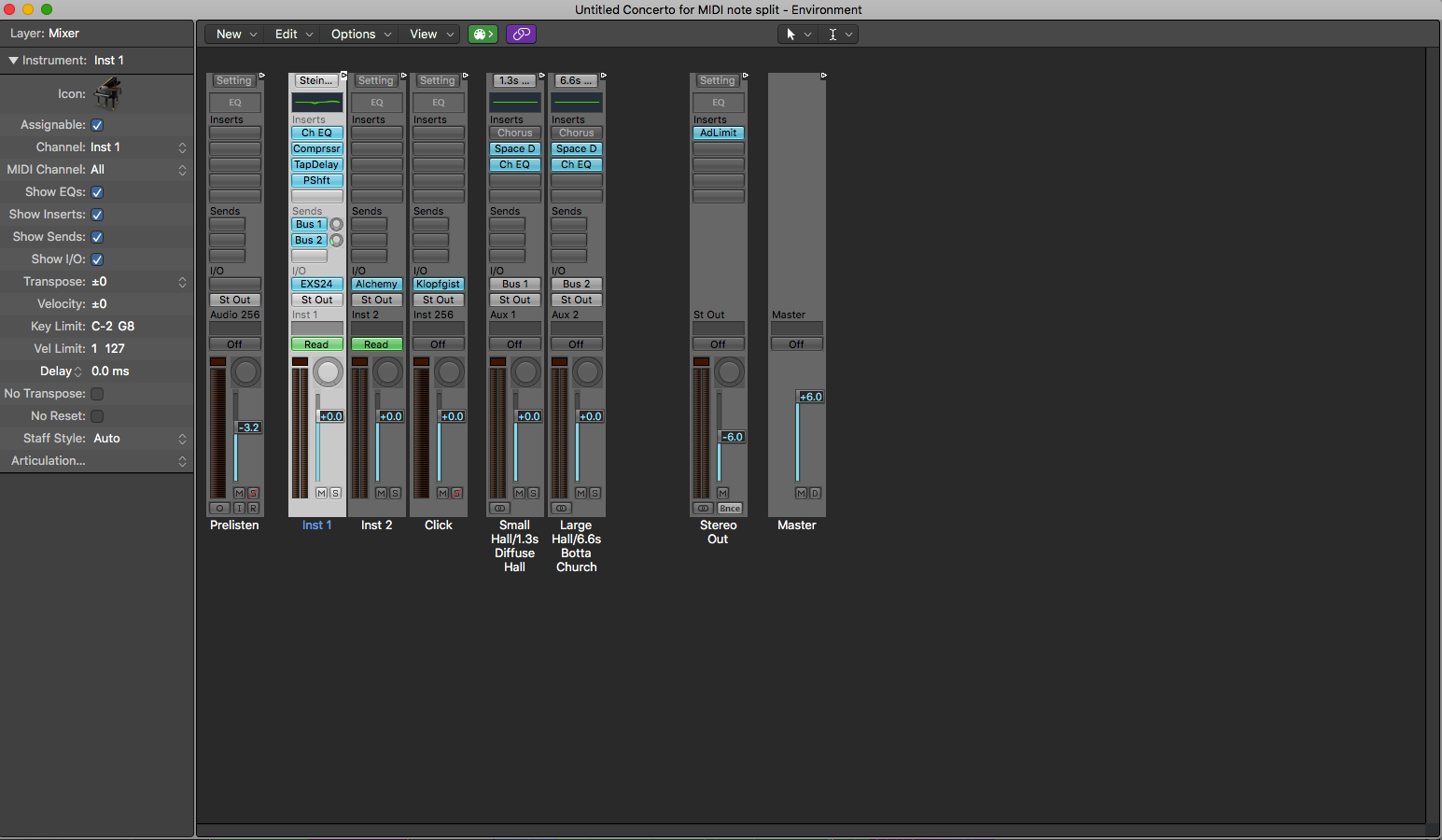Screen dimensions: 1442x840
Task: Open the pointer tool menu
Action: coord(798,35)
